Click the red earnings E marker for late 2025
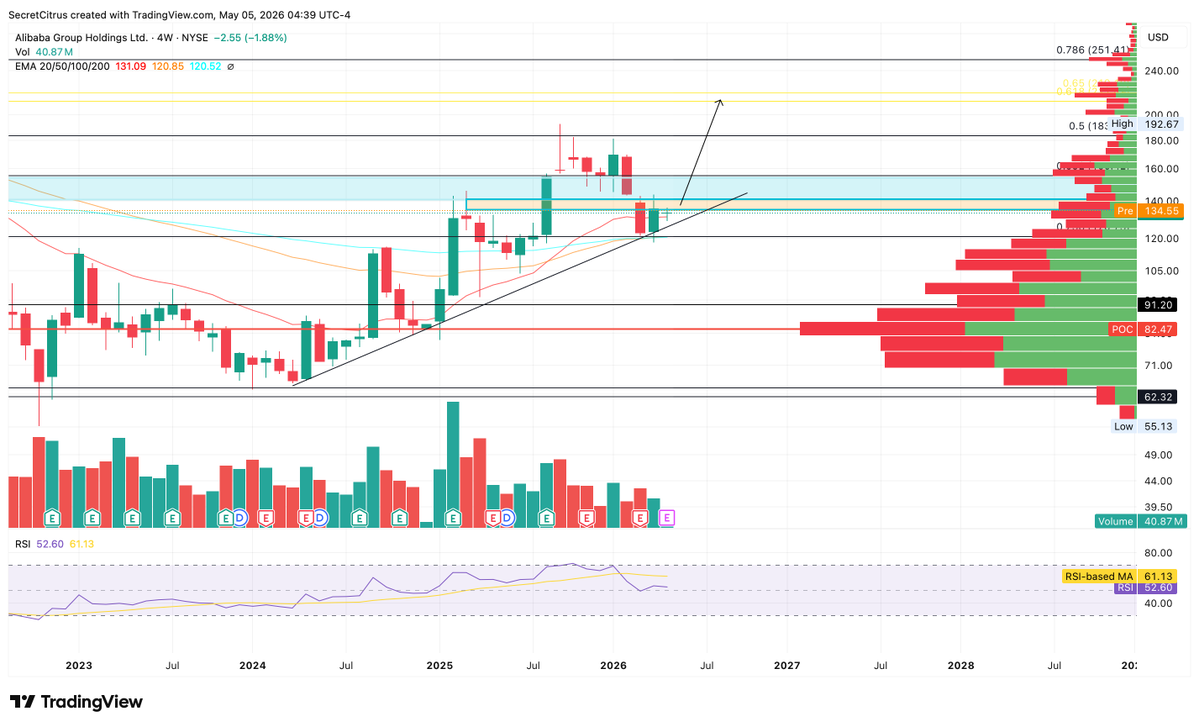1199x727 pixels. pos(587,518)
